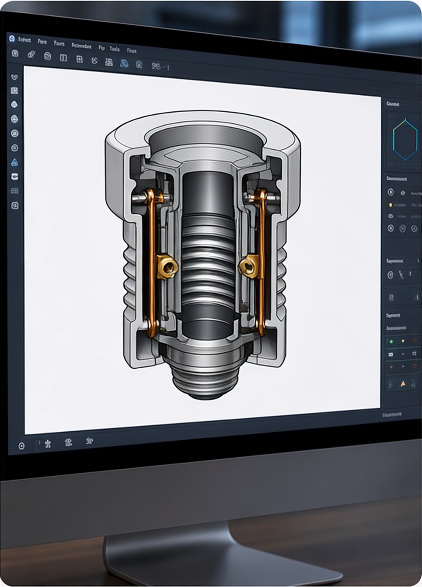The height and width of the screenshot is (587, 422).
Task: Toggle the yellow light dot in right panel
Action: pos(391,205)
